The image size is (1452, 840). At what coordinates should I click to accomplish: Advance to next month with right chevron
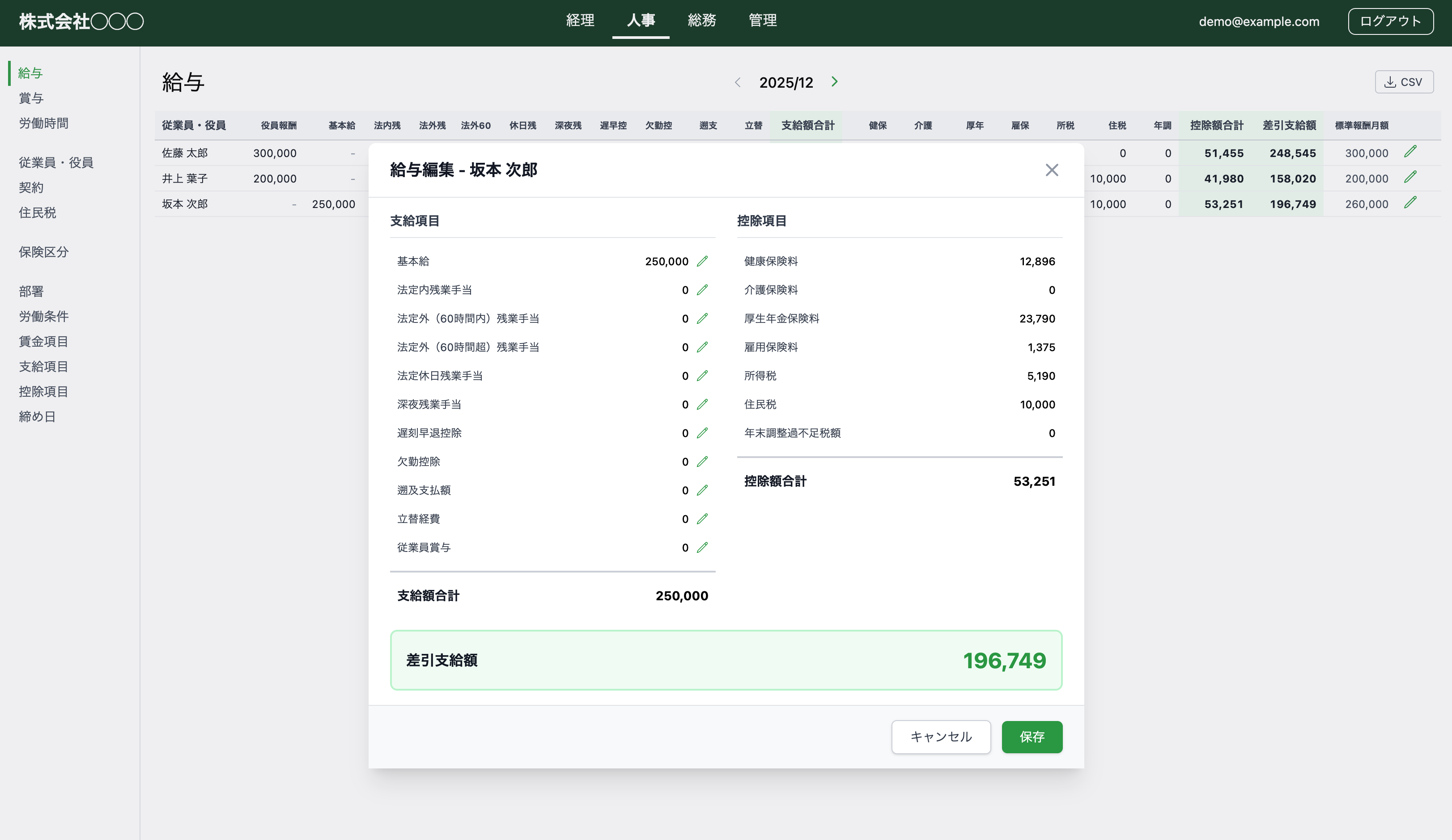point(834,82)
